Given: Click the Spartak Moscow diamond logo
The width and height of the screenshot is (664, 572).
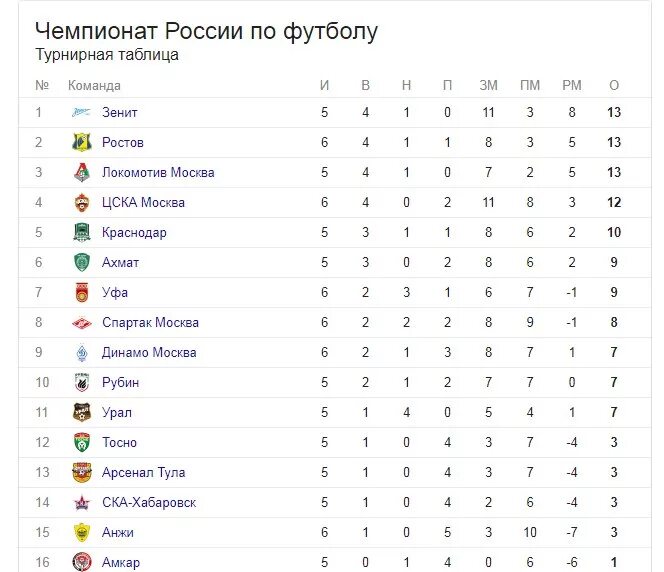Looking at the screenshot, I should point(82,323).
